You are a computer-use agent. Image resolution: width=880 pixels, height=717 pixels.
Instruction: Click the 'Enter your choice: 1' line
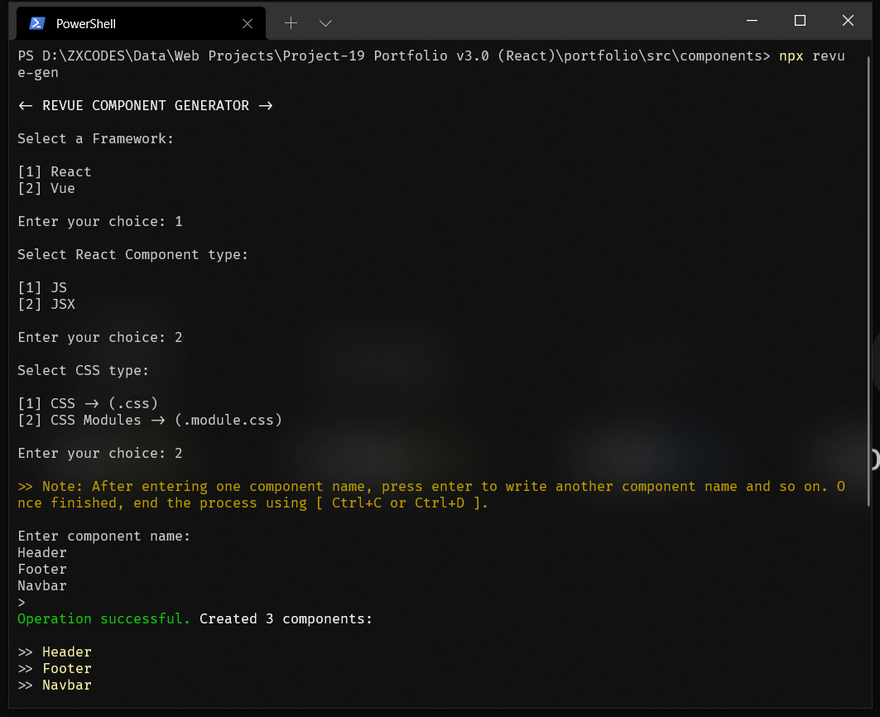tap(100, 222)
